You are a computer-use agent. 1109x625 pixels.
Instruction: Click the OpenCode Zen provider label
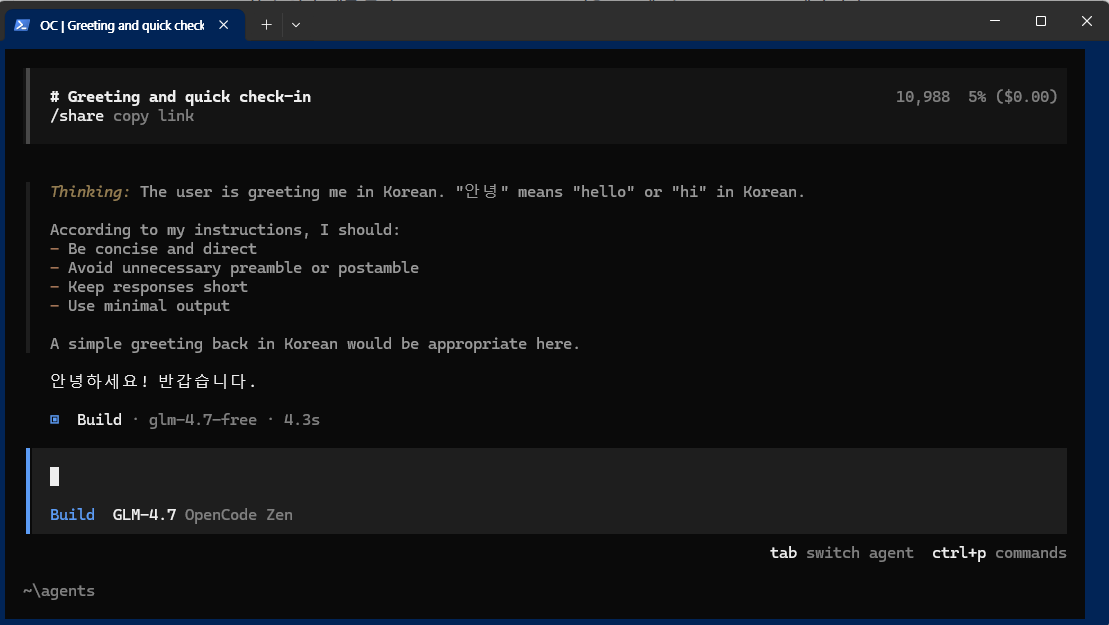coord(238,515)
